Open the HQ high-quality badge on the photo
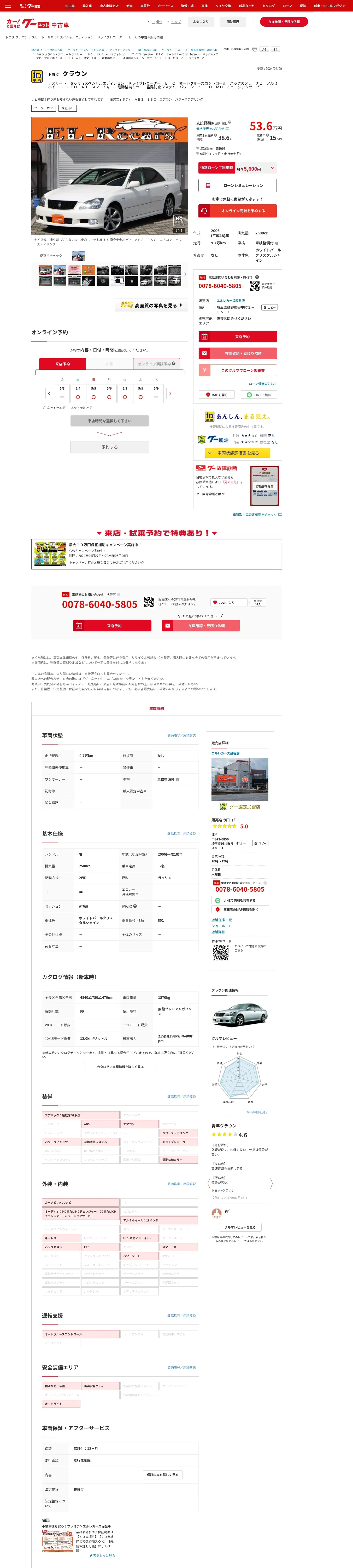The width and height of the screenshot is (353, 1568). point(178,220)
